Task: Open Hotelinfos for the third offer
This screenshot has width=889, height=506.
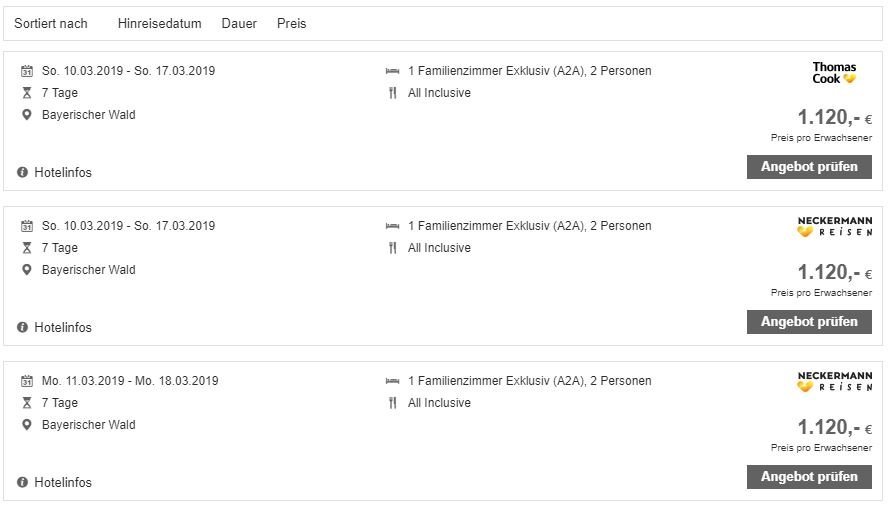Action: pyautogui.click(x=62, y=483)
